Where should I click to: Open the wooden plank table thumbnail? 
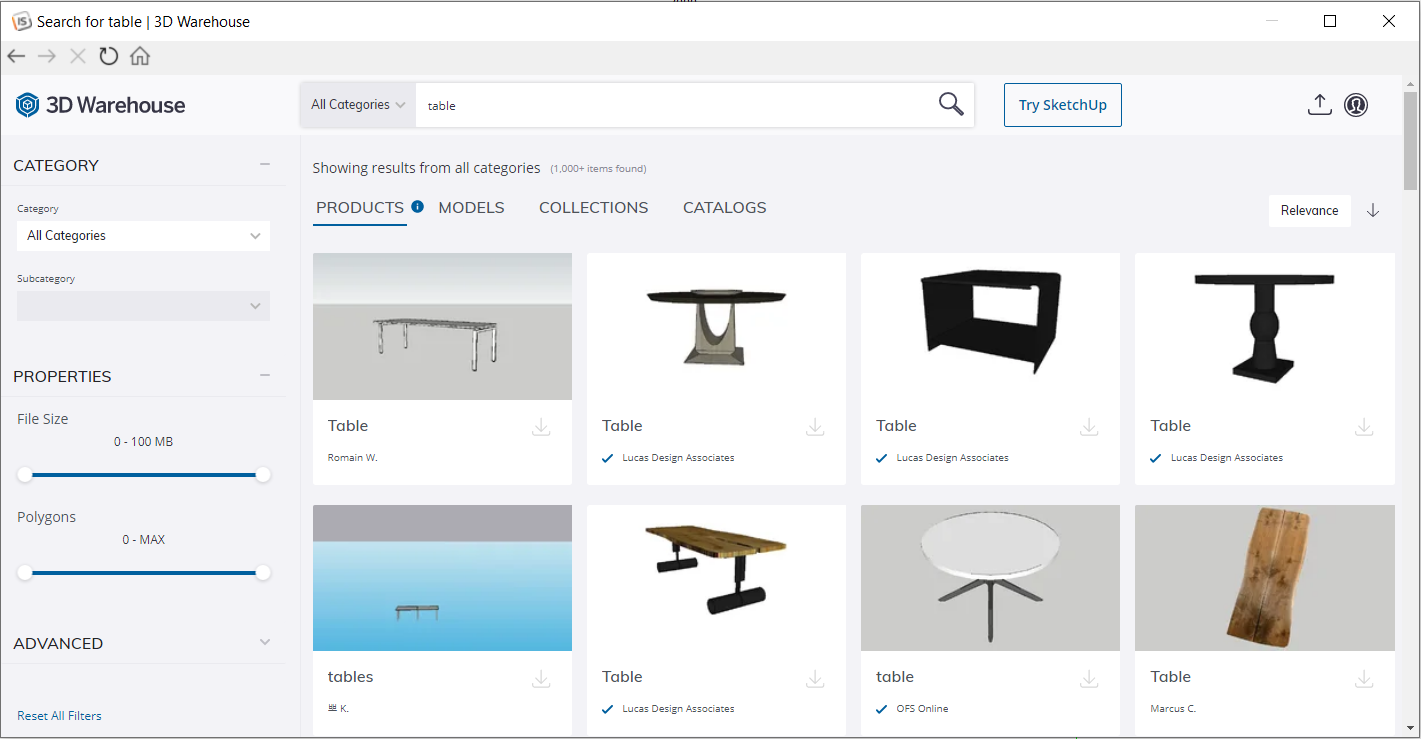click(716, 578)
